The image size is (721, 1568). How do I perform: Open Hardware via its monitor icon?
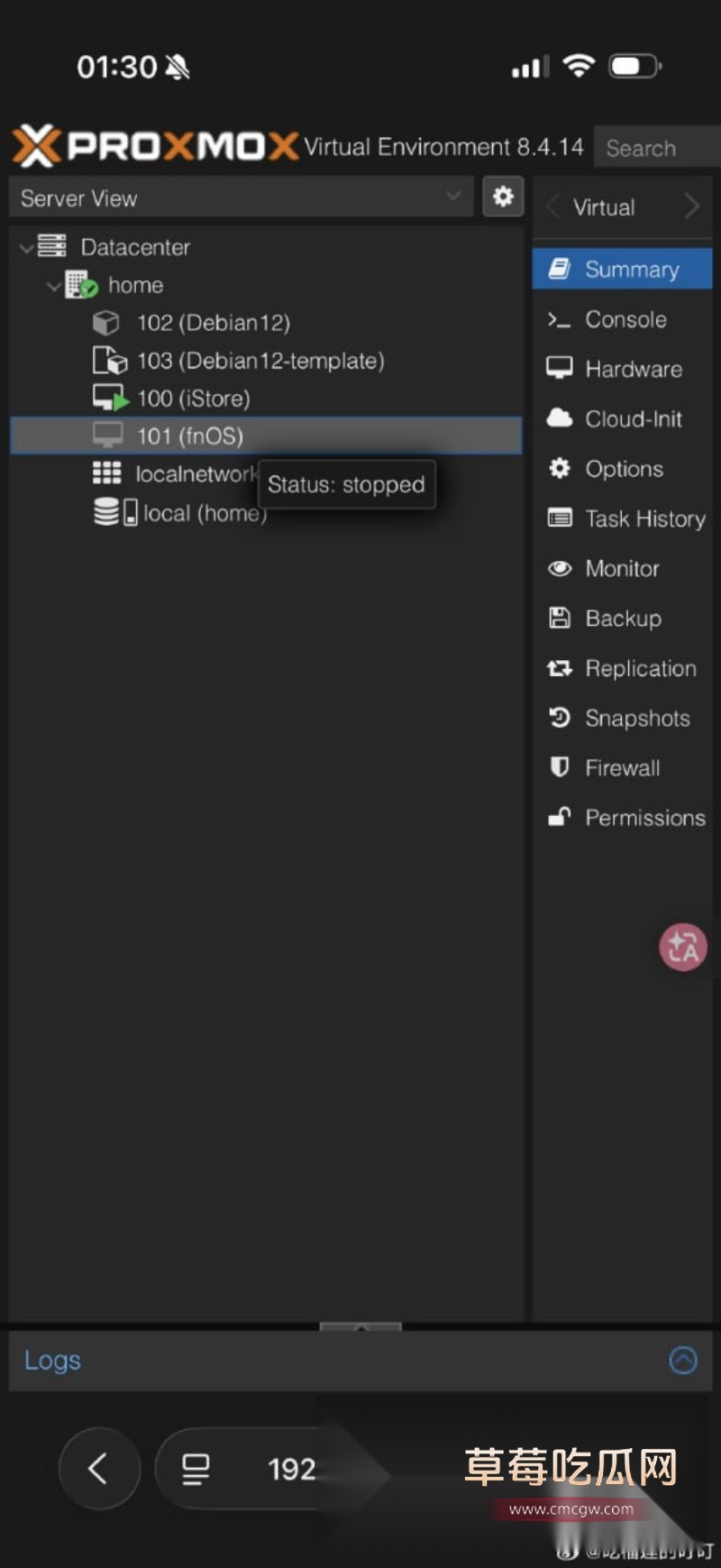(560, 368)
